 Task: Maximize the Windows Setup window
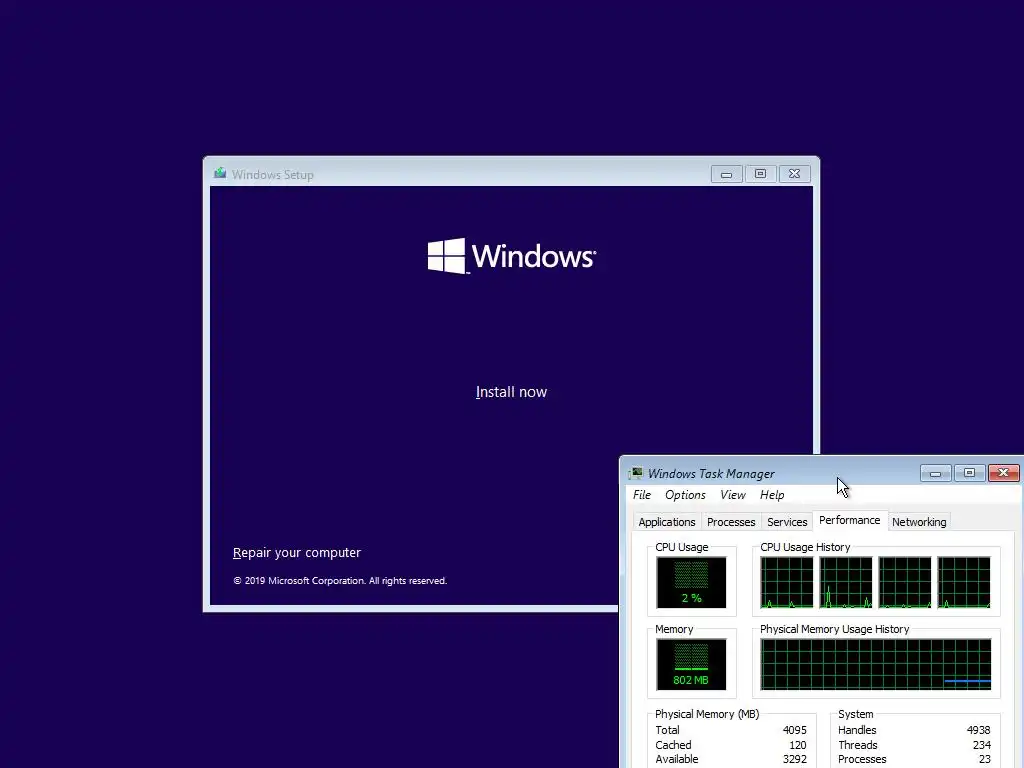pos(760,174)
